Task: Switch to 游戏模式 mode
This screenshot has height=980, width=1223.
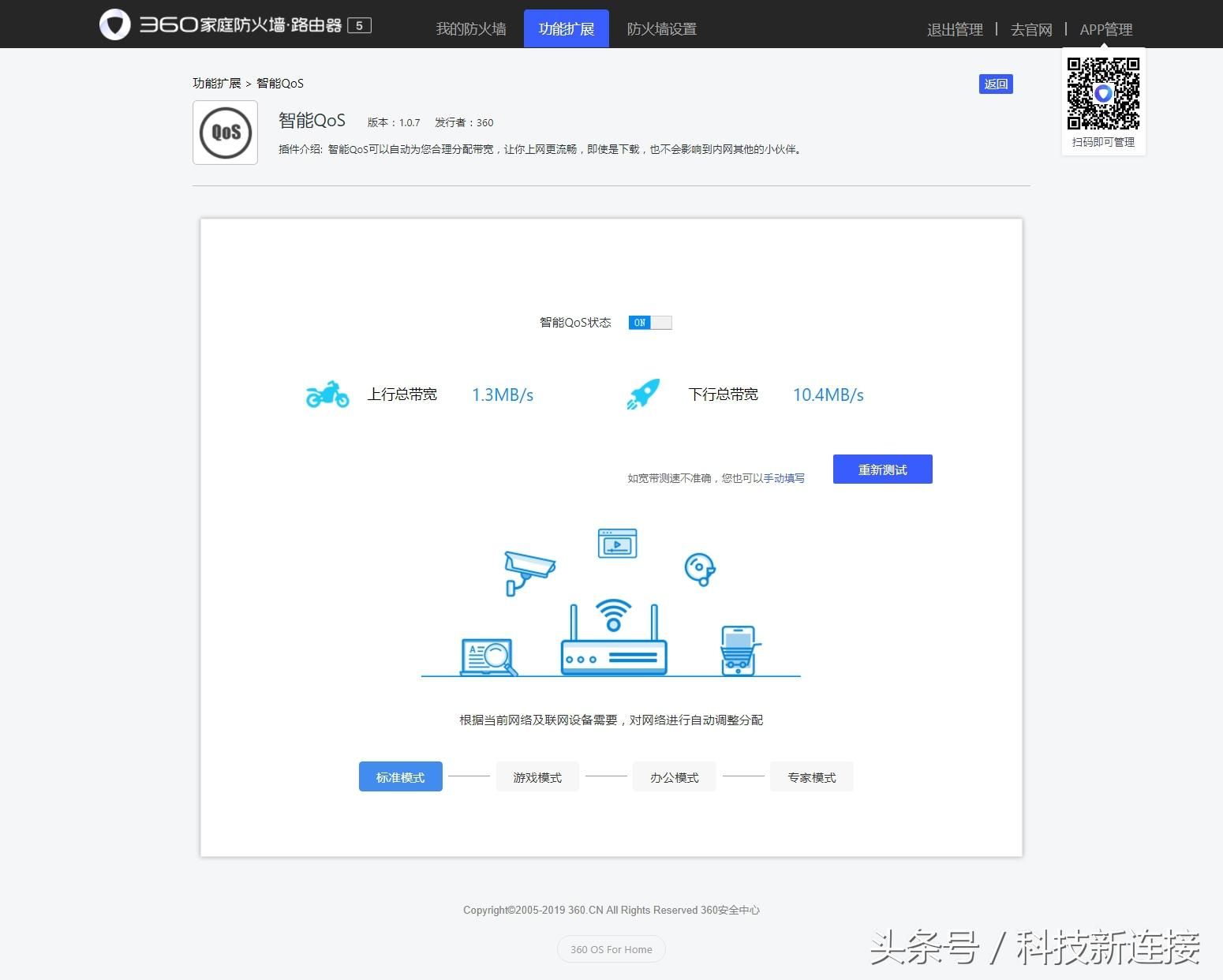Action: [537, 777]
